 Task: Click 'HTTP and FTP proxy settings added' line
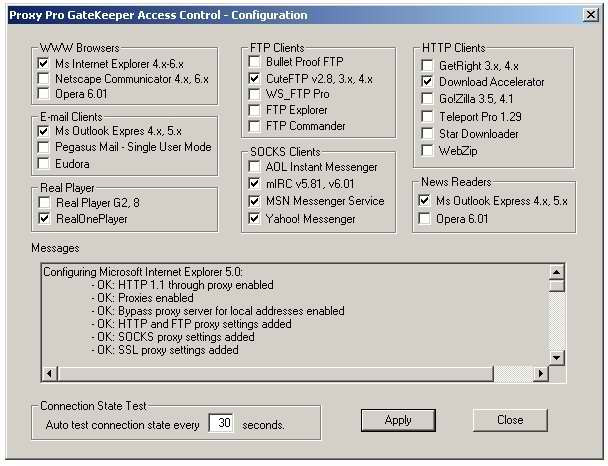pyautogui.click(x=192, y=324)
